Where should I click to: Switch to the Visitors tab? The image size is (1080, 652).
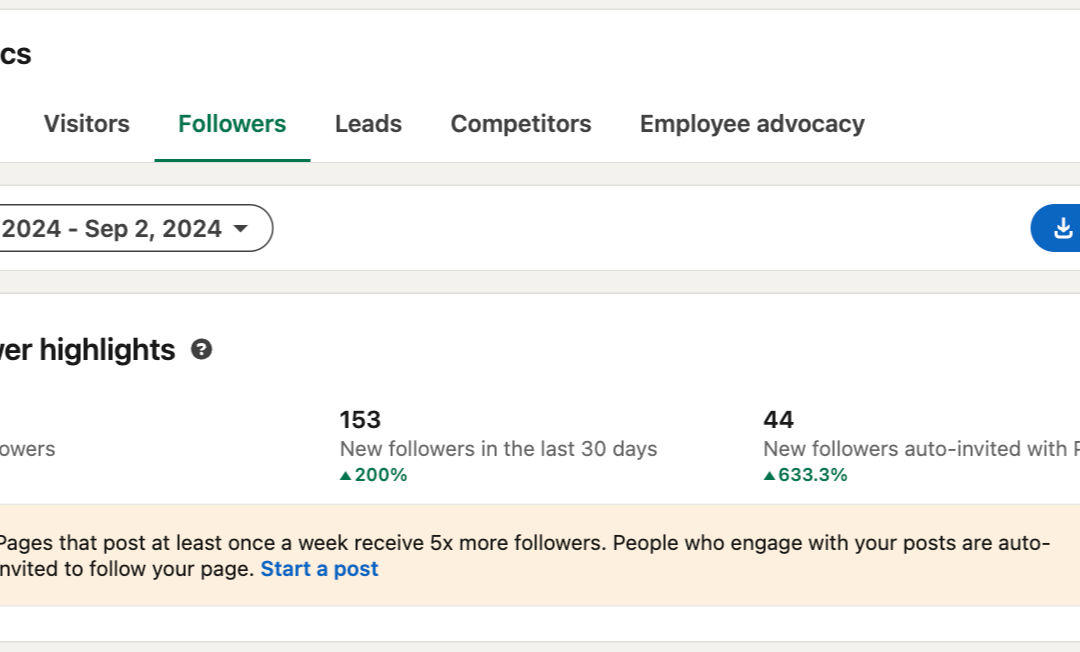87,123
